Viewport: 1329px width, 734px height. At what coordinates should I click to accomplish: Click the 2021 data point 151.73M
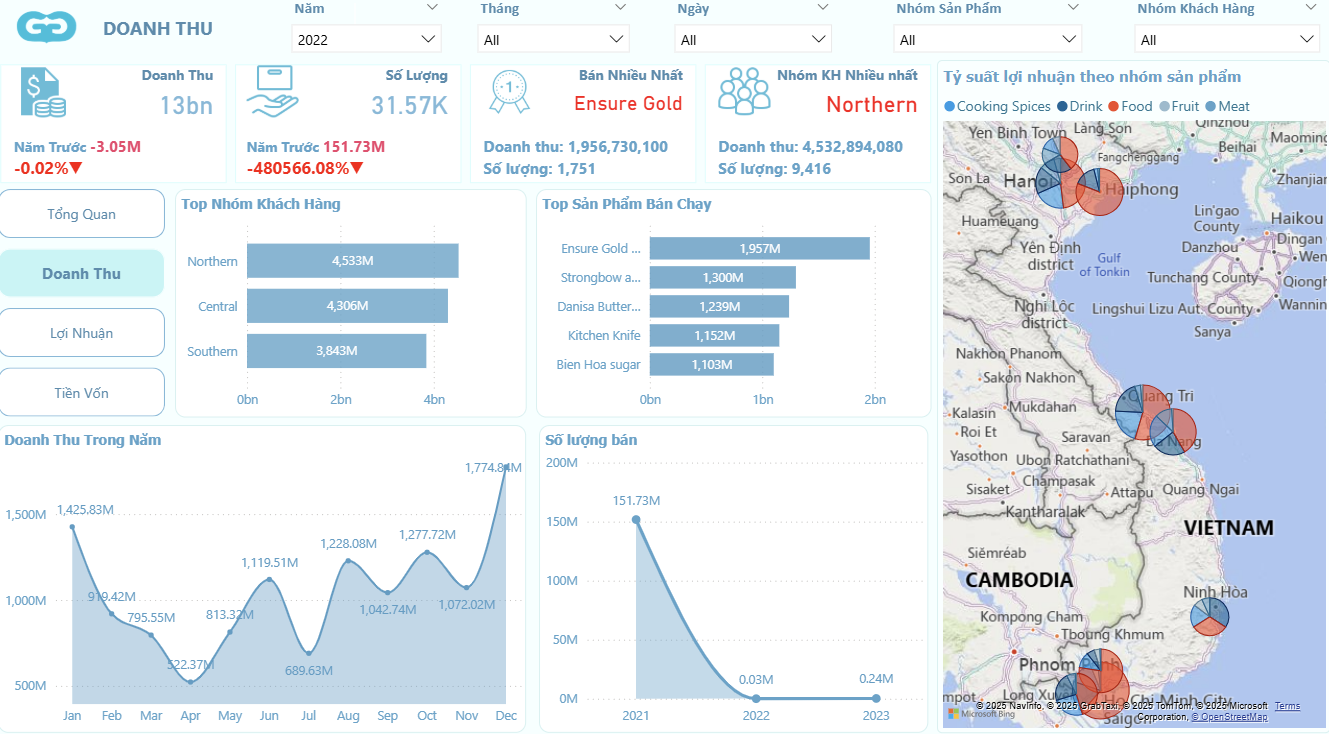coord(636,519)
